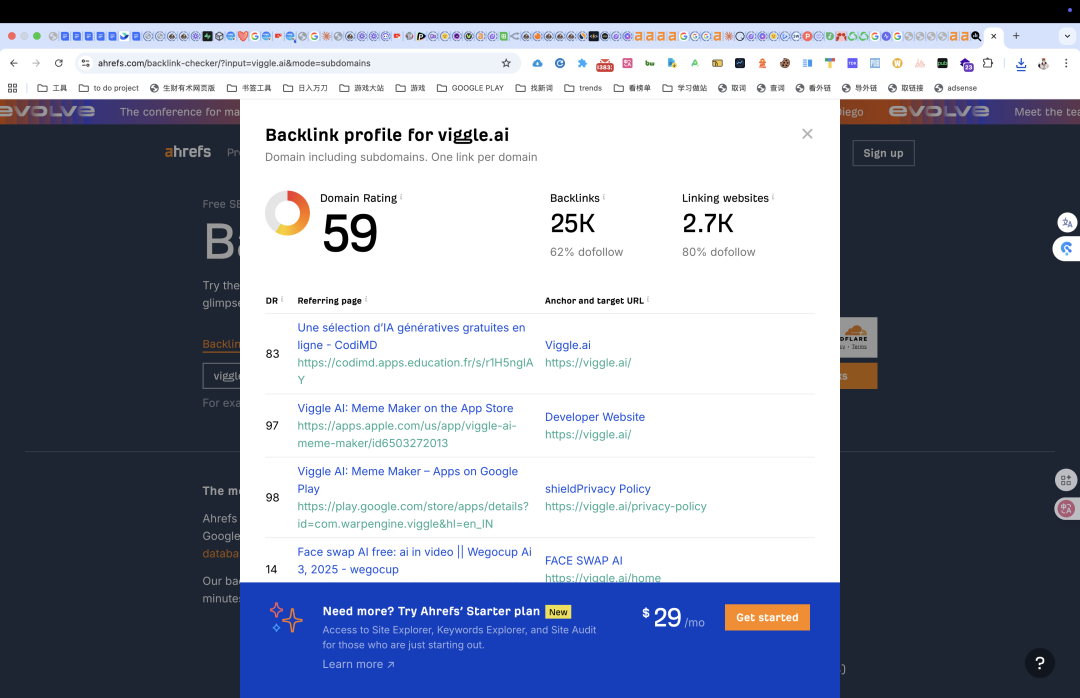
Task: Click the orange W circle extension icon
Action: tap(897, 63)
